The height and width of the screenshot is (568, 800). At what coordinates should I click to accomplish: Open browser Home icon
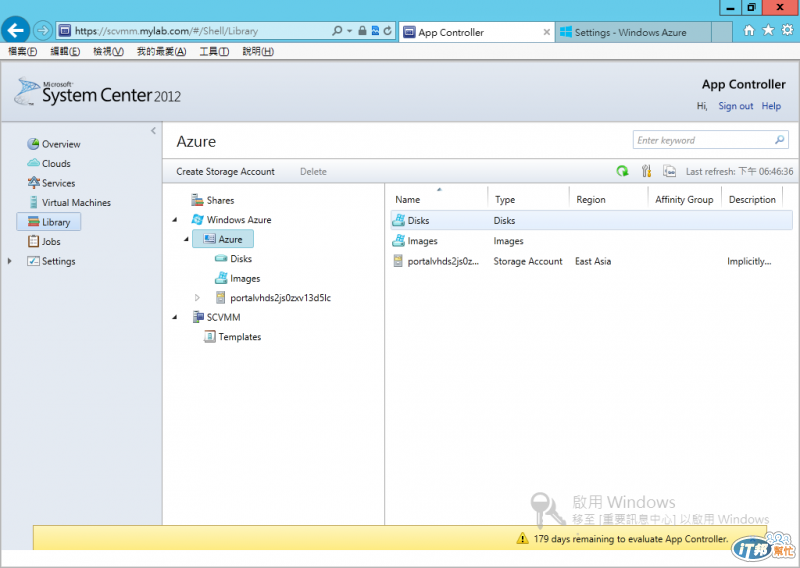(749, 31)
